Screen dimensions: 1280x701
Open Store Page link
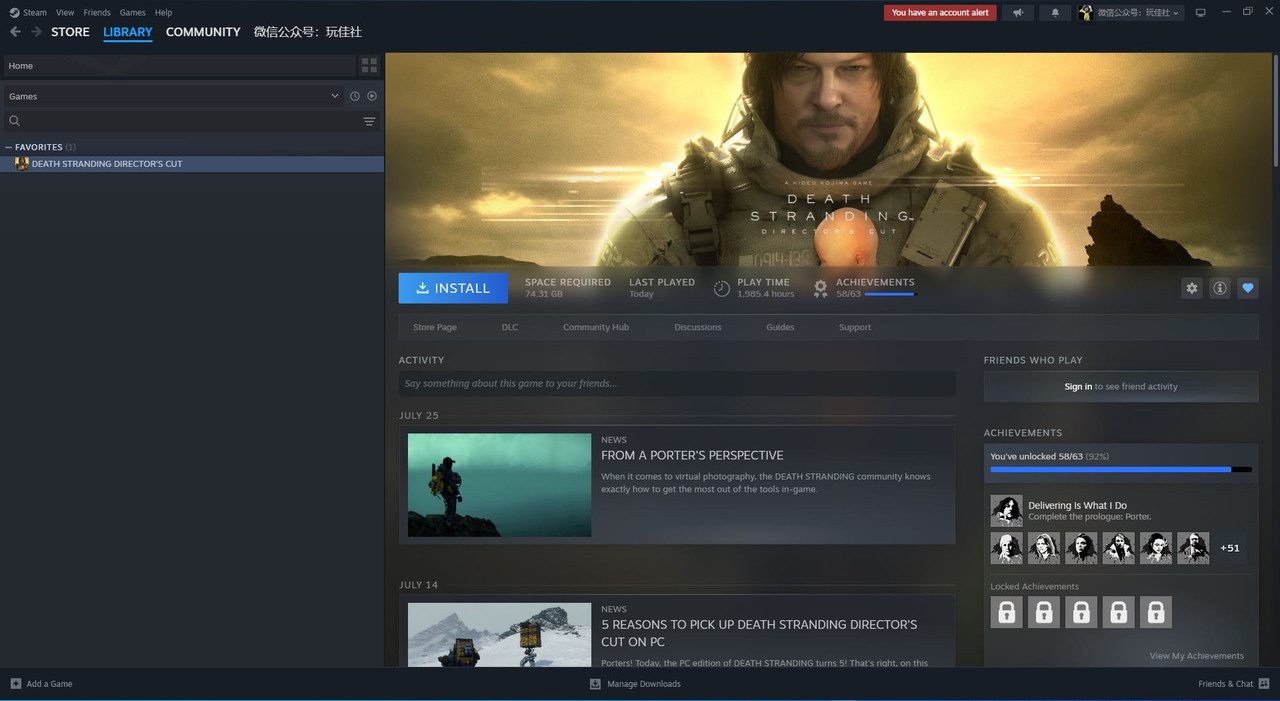[x=435, y=327]
